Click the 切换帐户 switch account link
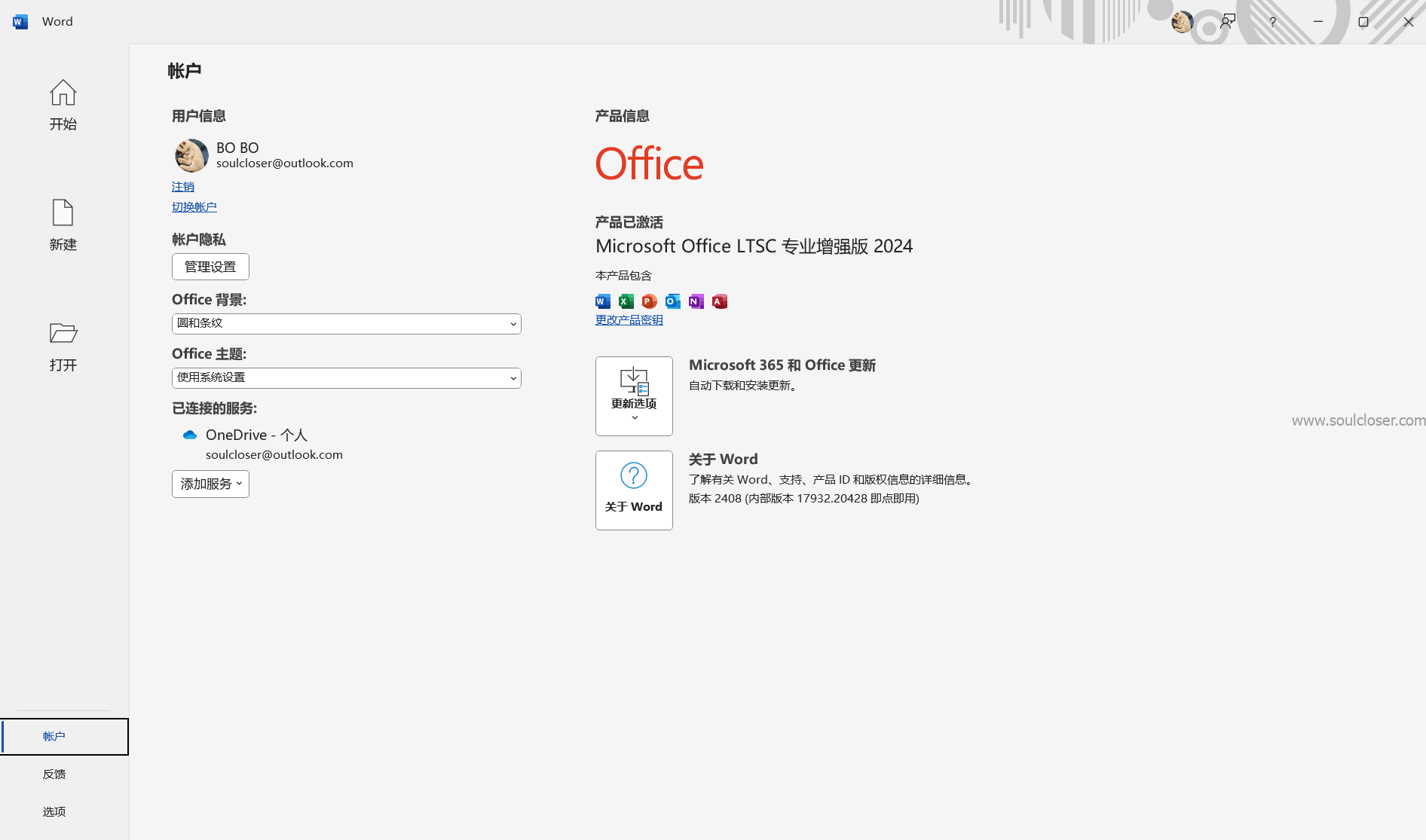The image size is (1426, 840). [194, 207]
